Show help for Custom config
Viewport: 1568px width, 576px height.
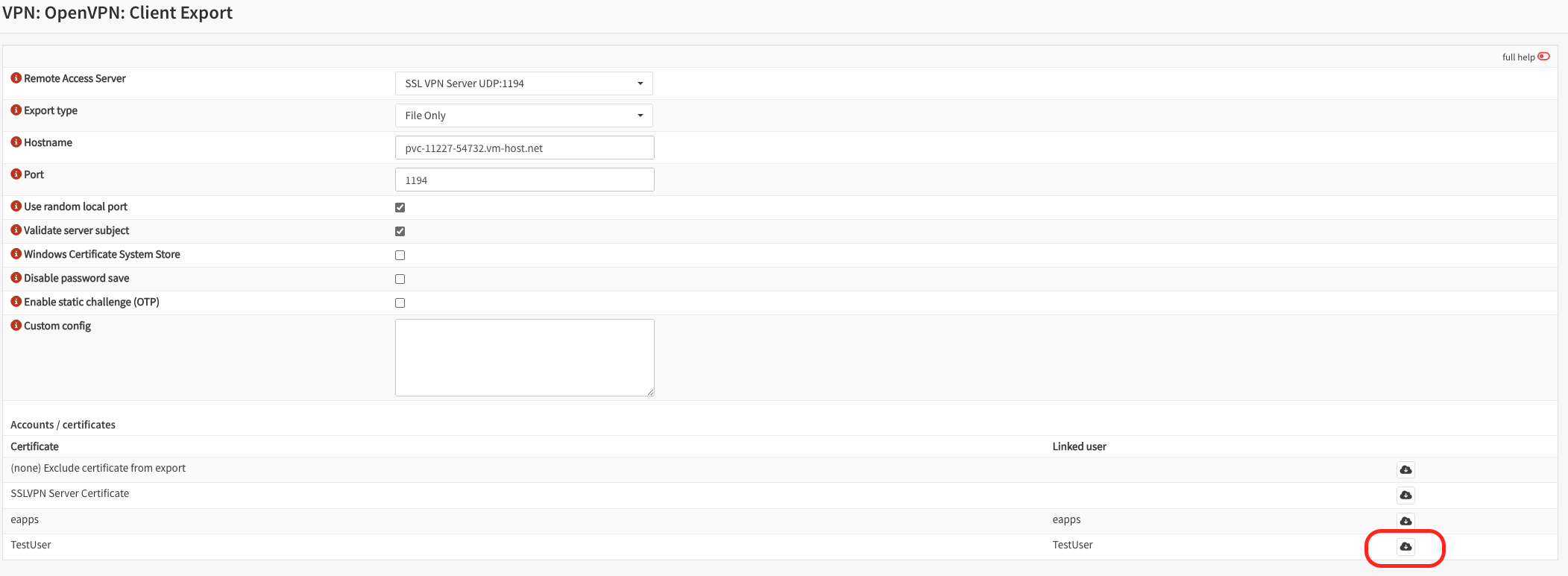point(16,326)
